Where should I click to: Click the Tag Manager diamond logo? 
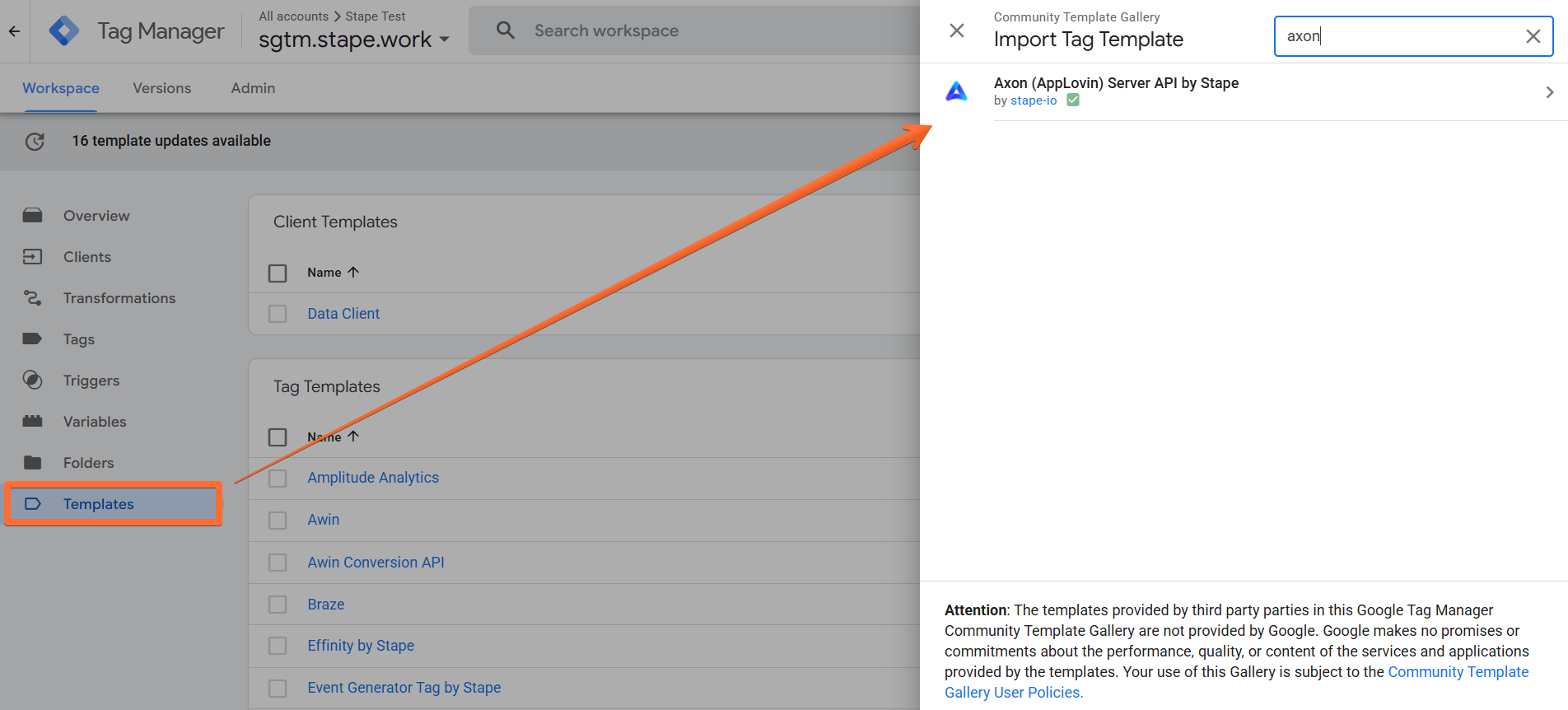64,31
